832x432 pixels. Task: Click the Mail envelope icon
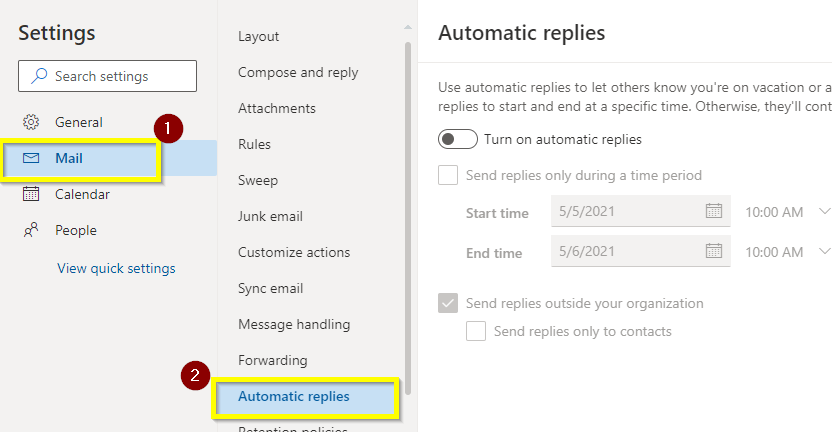click(x=31, y=158)
